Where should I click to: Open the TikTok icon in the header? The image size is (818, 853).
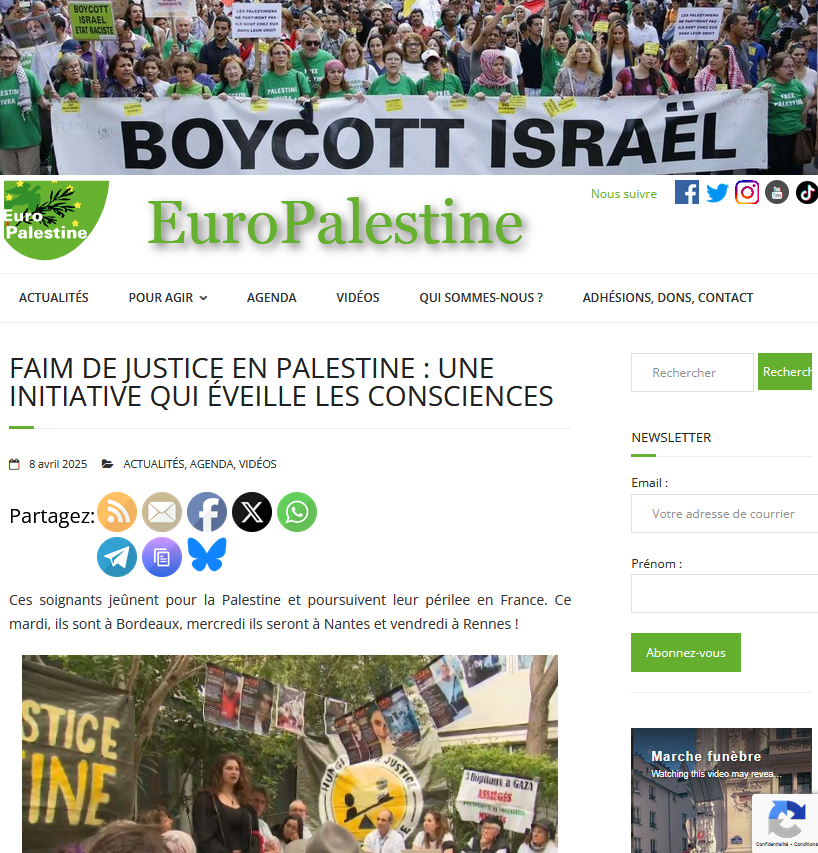point(807,193)
